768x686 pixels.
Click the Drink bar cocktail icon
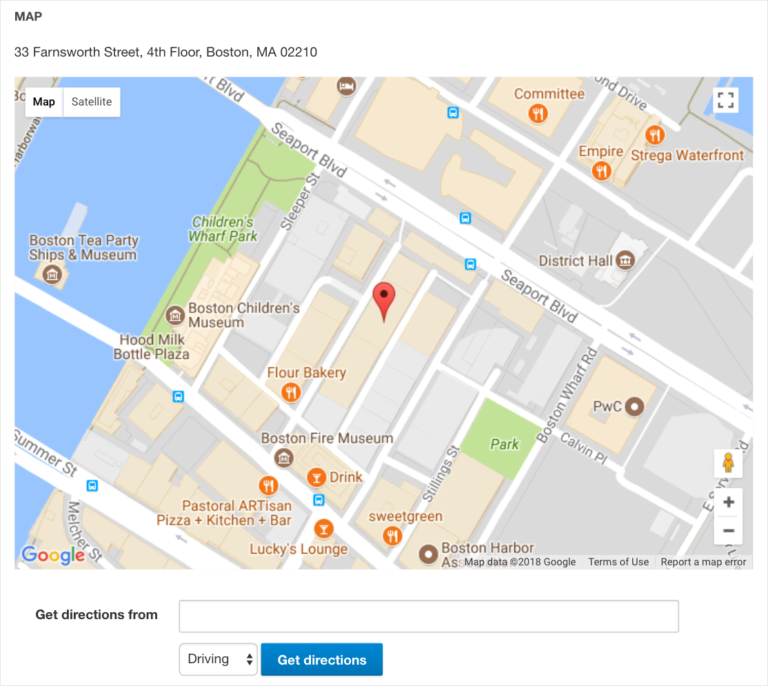(x=316, y=477)
